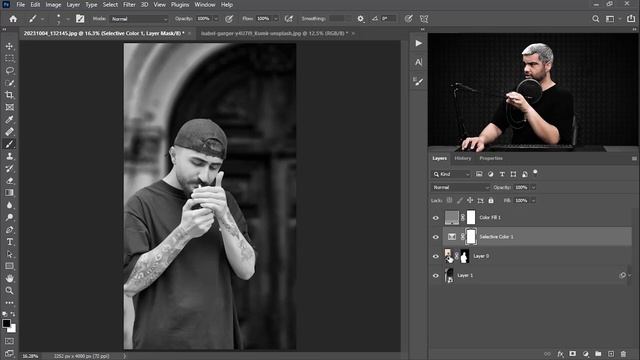Switch to the History tab

tap(462, 158)
